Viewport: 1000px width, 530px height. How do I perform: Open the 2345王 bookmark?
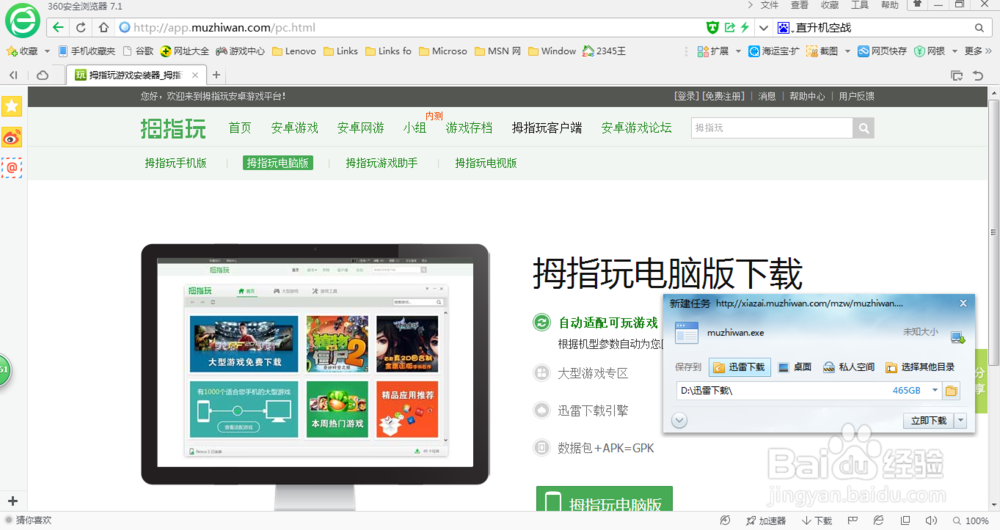coord(604,51)
